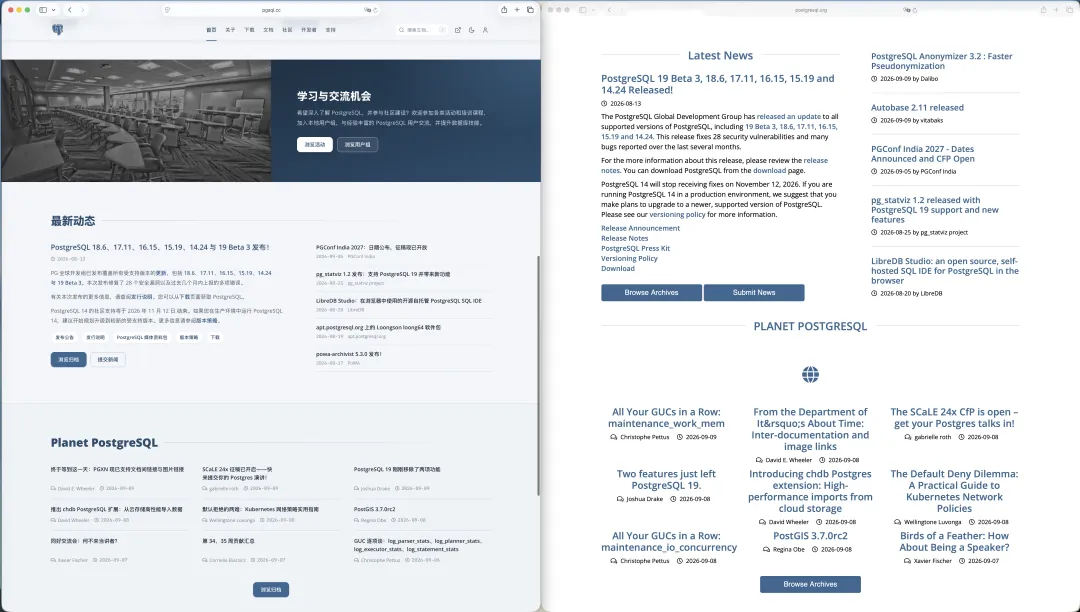This screenshot has width=1080, height=612.
Task: Open the PGConf India 2027 headline on pgsql.cc
Action: [371, 247]
